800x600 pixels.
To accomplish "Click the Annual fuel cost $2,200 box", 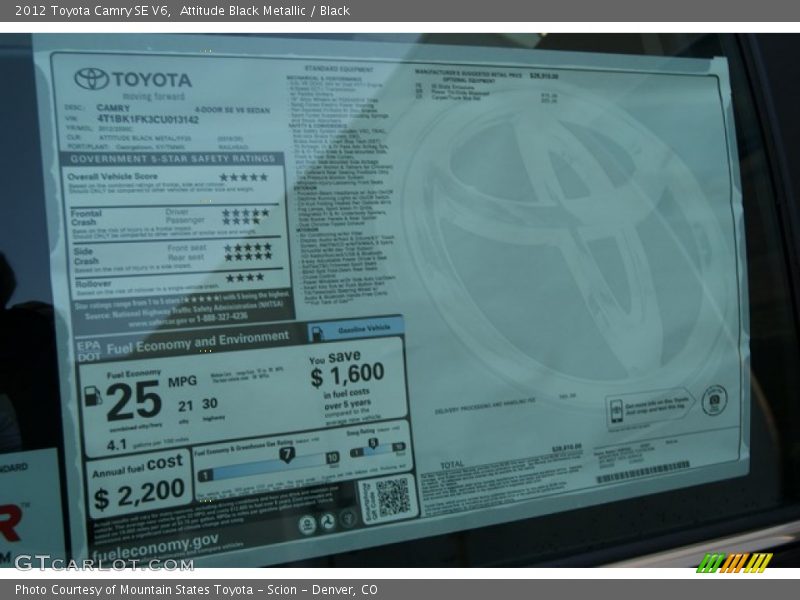I will tap(139, 484).
